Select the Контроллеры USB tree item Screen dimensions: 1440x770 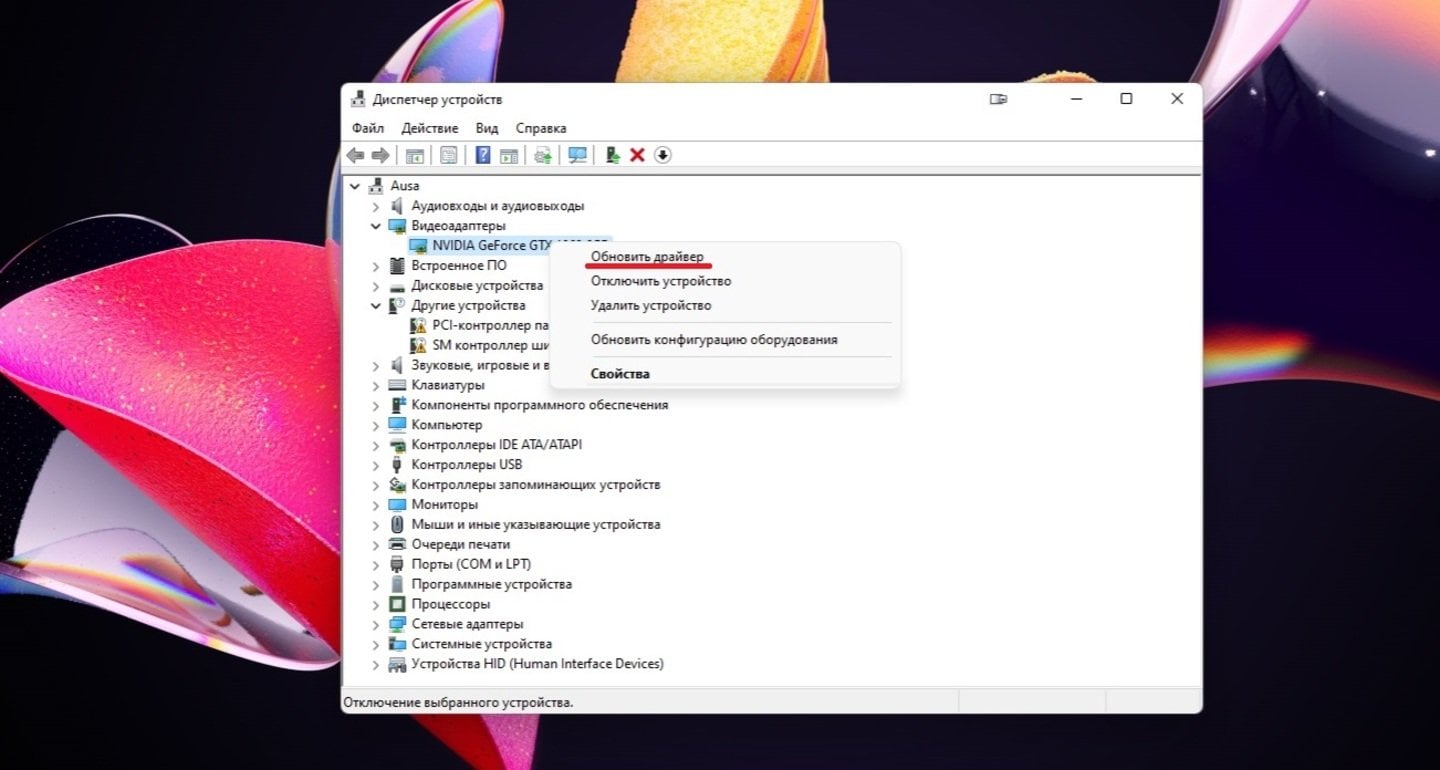click(x=466, y=465)
